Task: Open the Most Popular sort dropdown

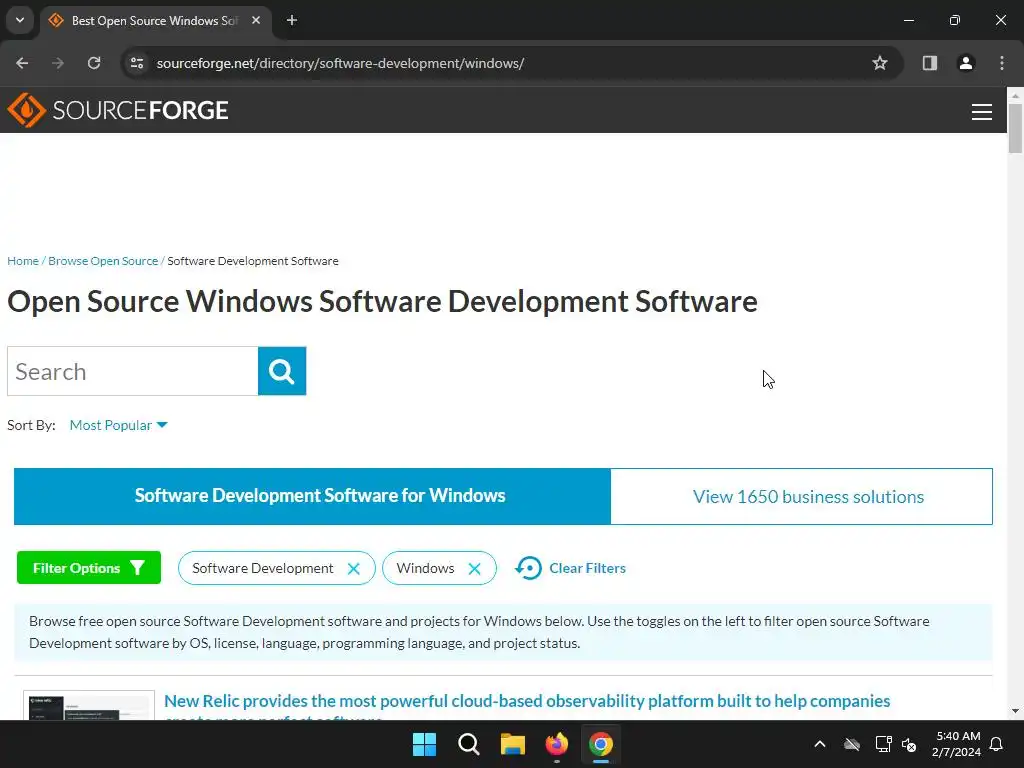Action: coord(118,425)
